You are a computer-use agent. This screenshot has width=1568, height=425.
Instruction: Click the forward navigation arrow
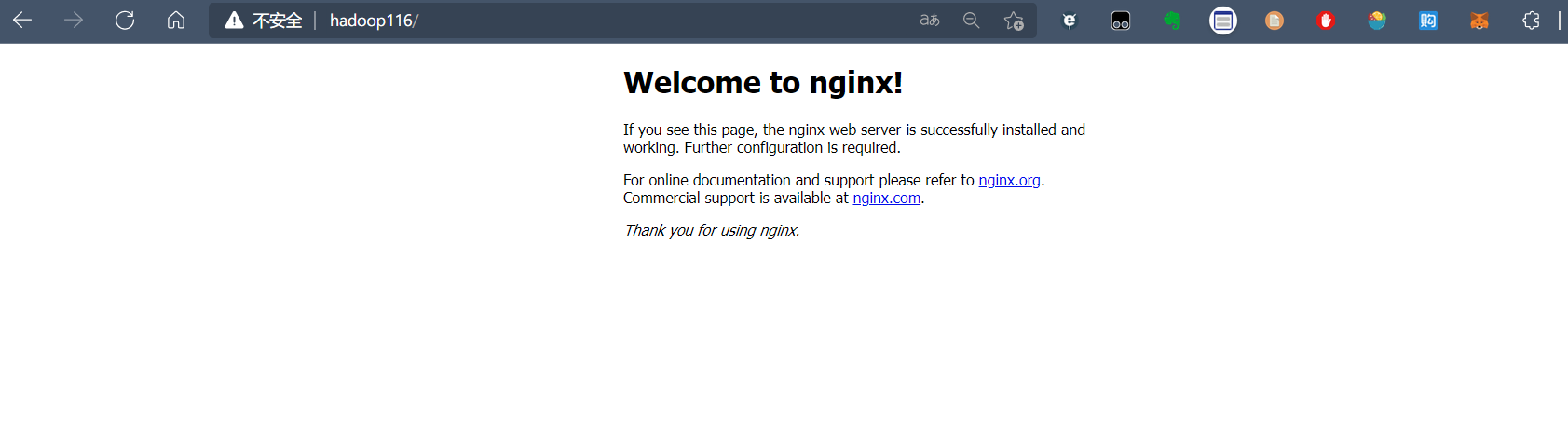74,20
